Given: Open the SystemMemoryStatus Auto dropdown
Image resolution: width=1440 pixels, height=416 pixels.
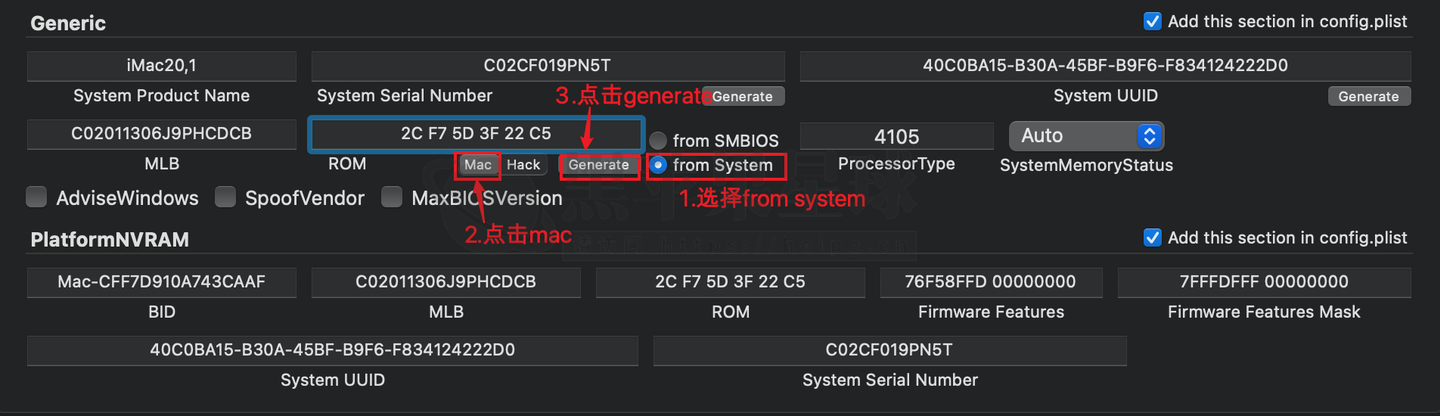Looking at the screenshot, I should point(1086,136).
